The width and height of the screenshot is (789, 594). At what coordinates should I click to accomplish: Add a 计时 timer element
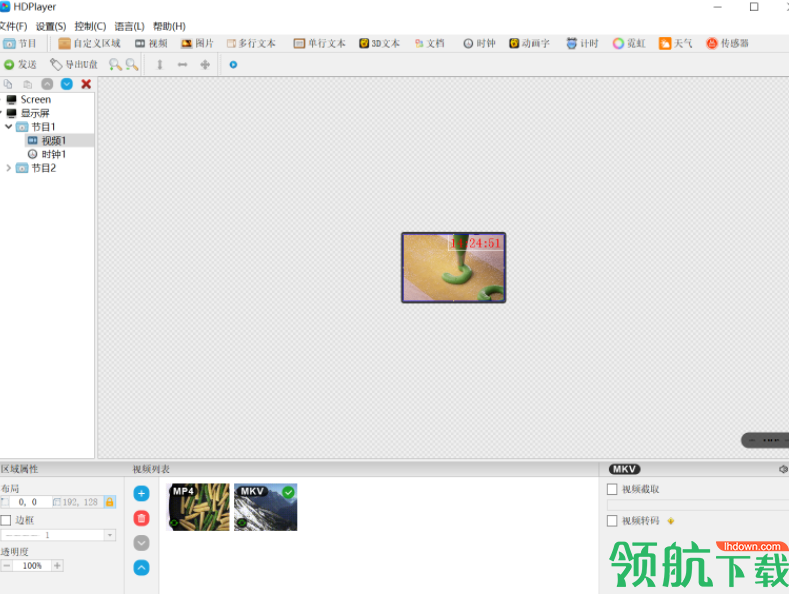pyautogui.click(x=582, y=43)
